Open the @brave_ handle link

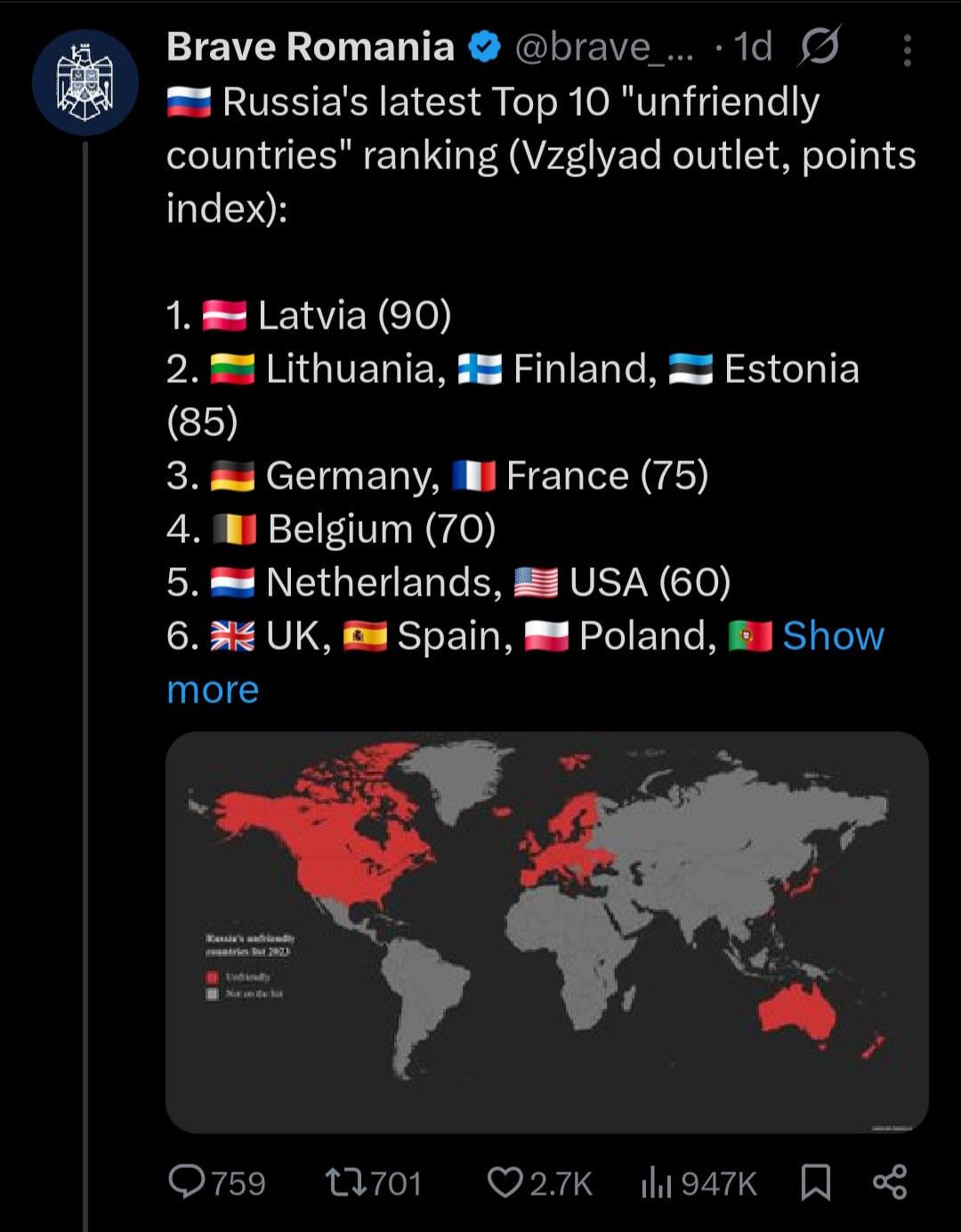pos(603,47)
